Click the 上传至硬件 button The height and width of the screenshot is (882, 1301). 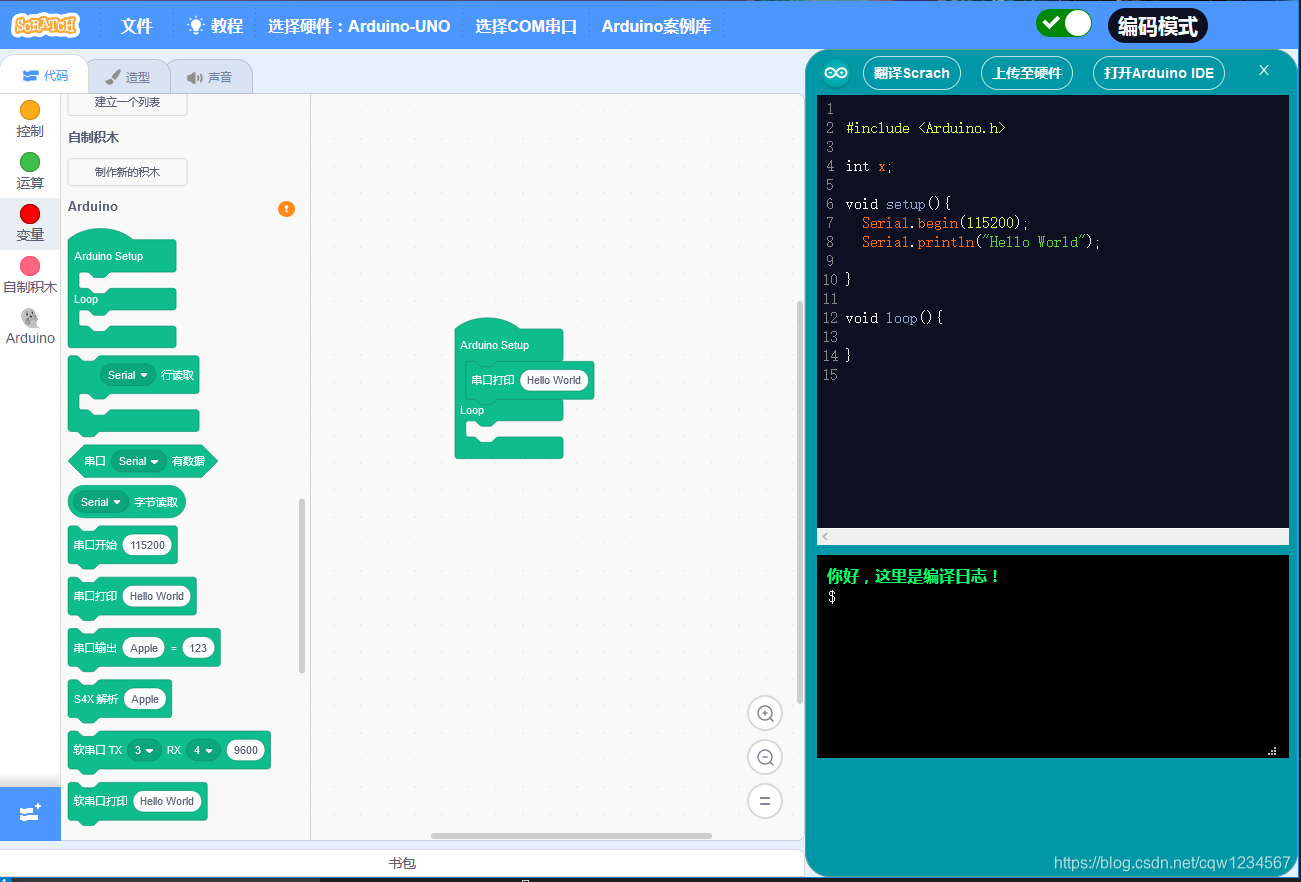click(x=1027, y=73)
